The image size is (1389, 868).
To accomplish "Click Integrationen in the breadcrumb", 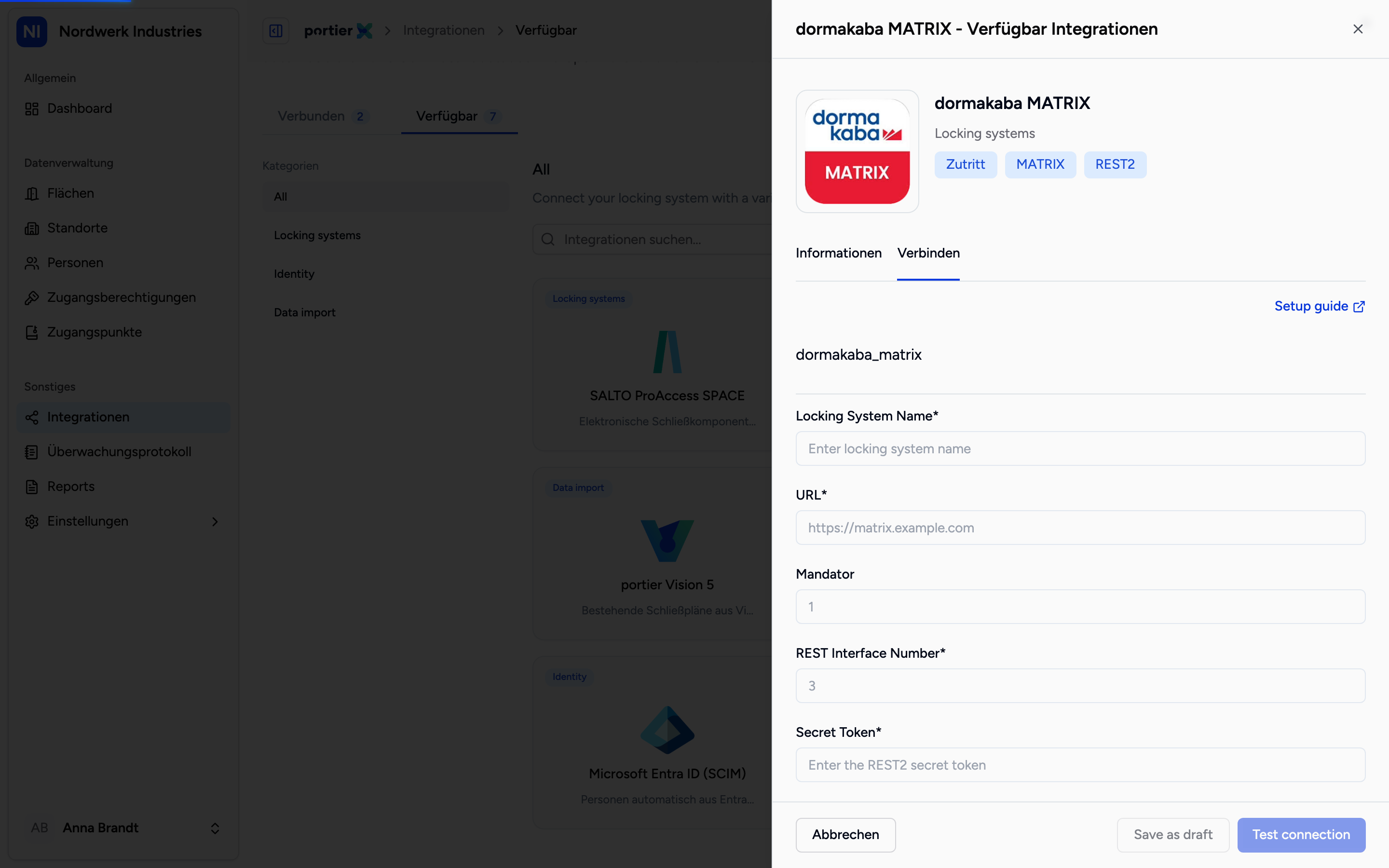I will pyautogui.click(x=444, y=30).
